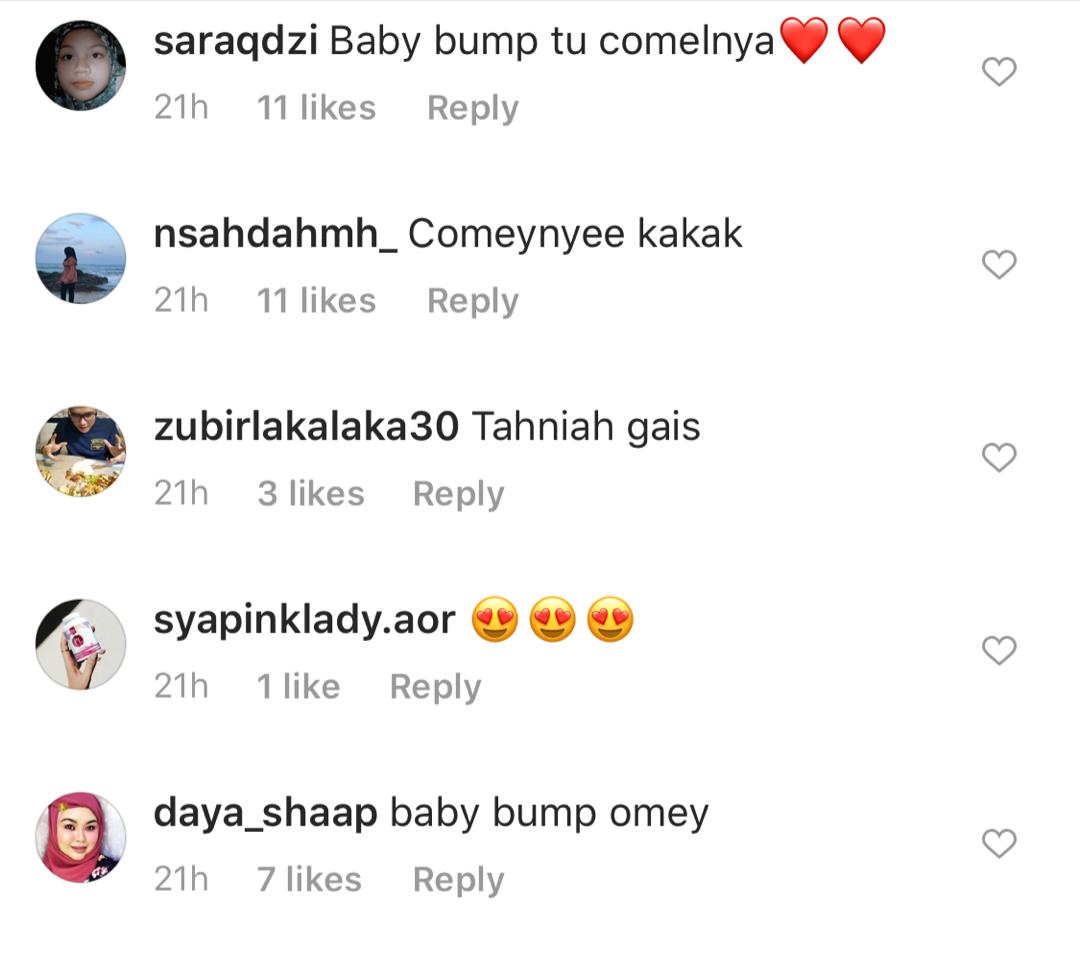Viewport: 1080px width, 957px height.
Task: Open daya_shaap avatar with pink hijab
Action: click(x=81, y=837)
